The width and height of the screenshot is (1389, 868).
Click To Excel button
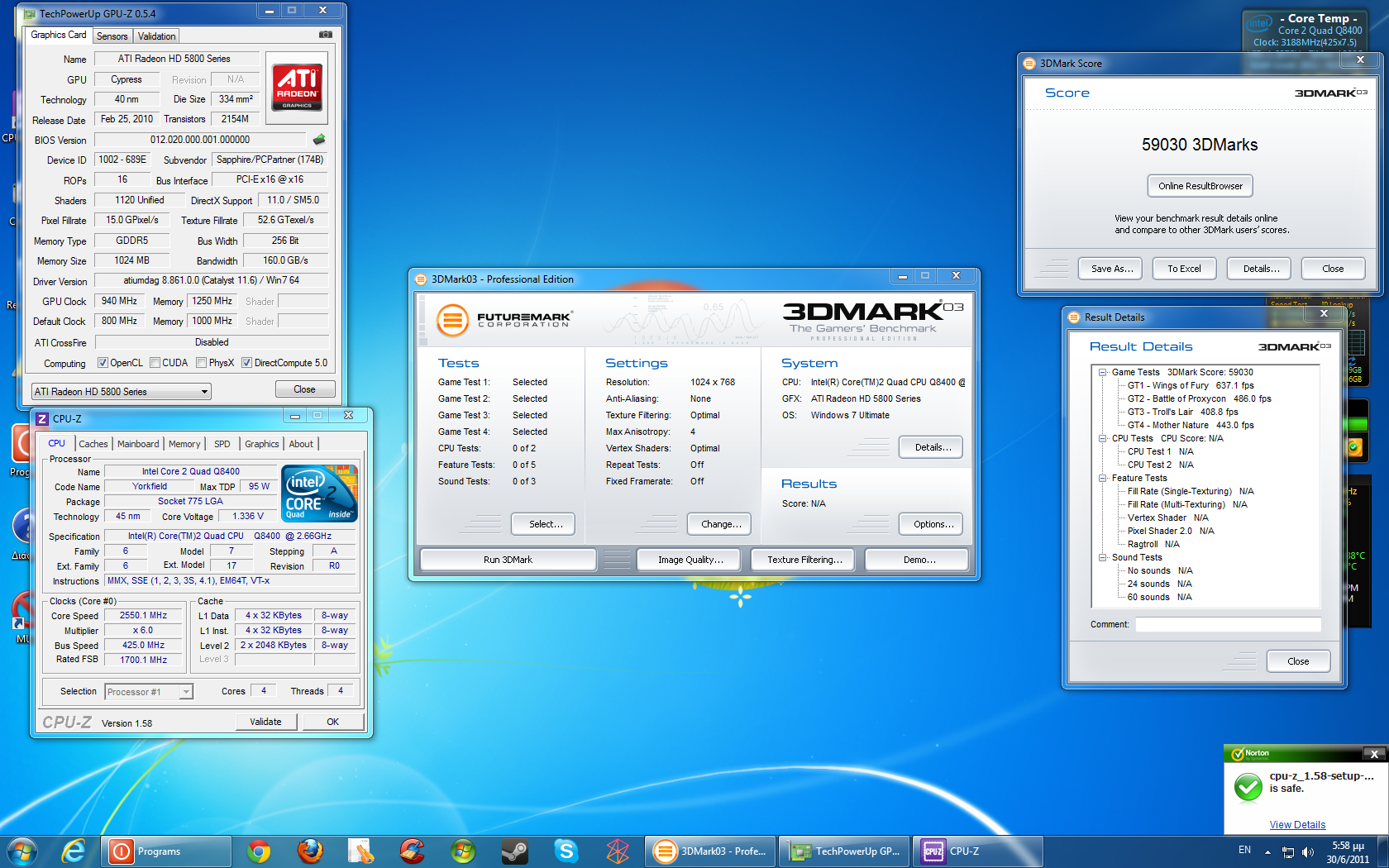click(x=1184, y=269)
